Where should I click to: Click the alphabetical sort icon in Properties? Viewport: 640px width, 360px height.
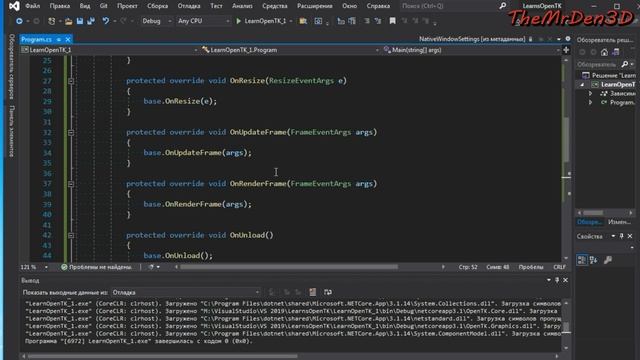[x=593, y=260]
